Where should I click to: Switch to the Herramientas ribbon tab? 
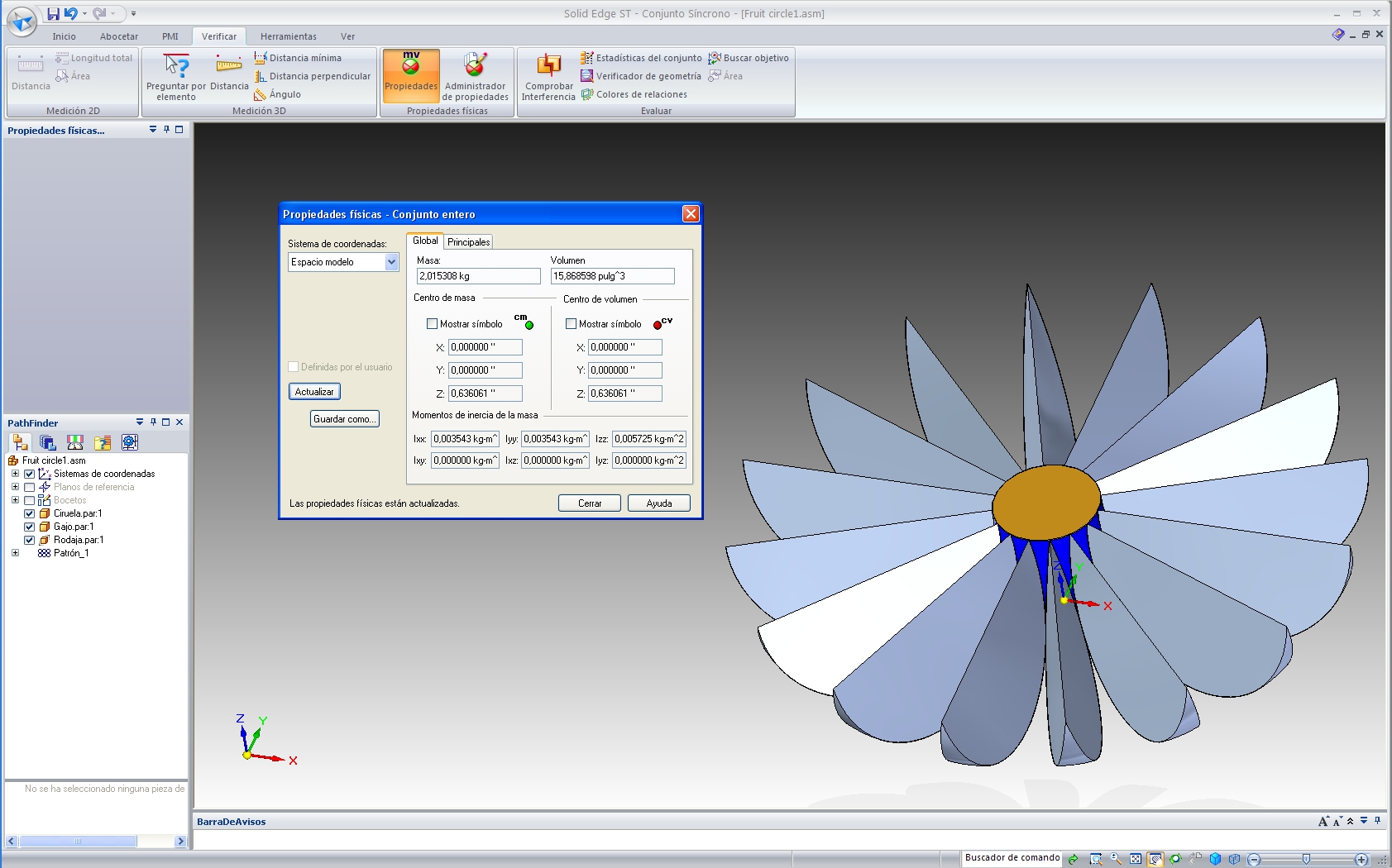(289, 36)
